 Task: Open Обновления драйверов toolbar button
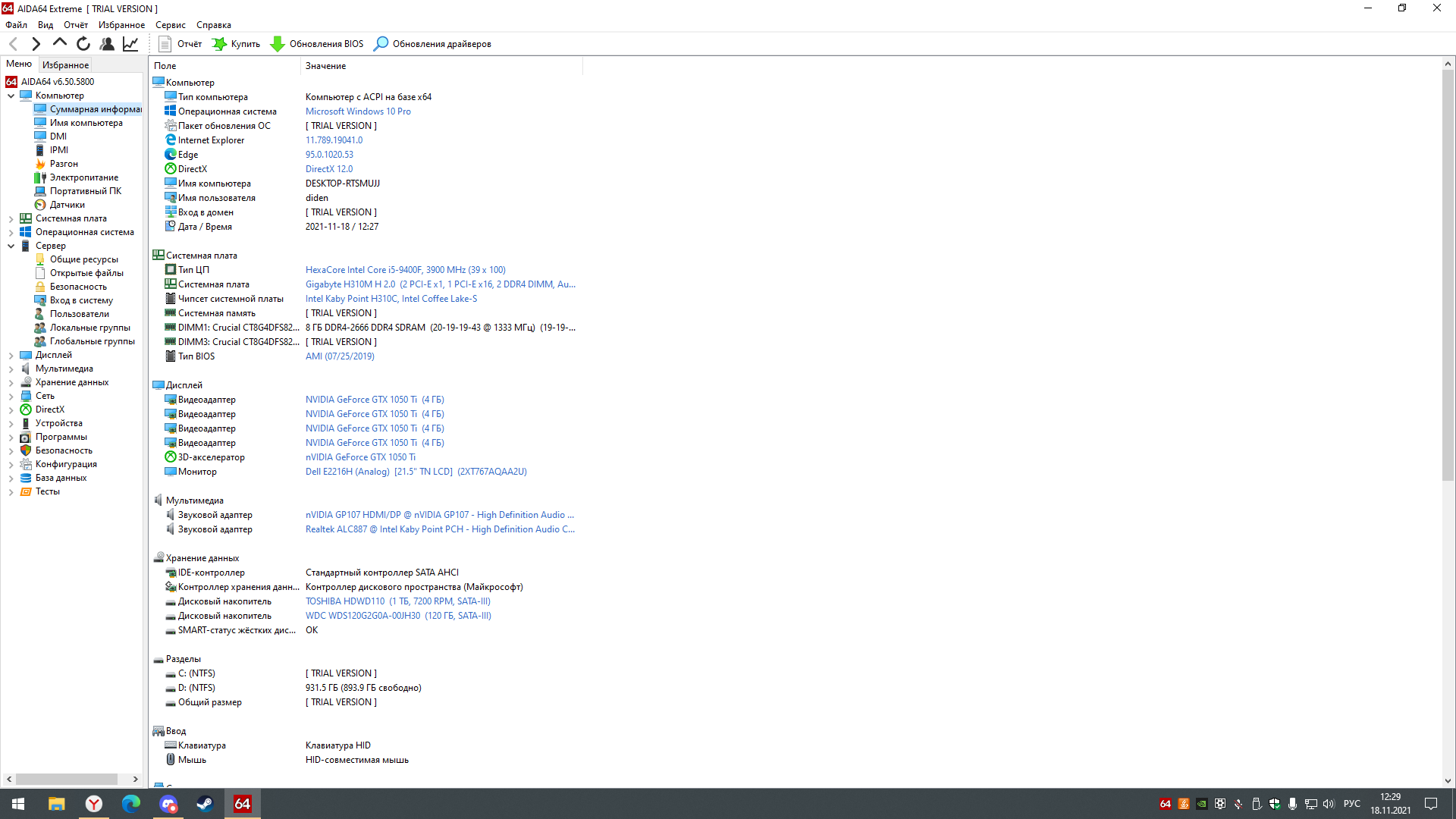432,44
